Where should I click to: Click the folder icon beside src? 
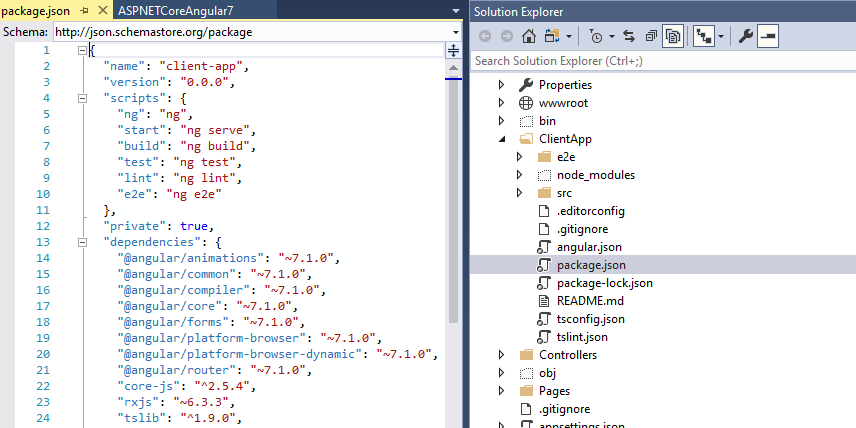(544, 193)
